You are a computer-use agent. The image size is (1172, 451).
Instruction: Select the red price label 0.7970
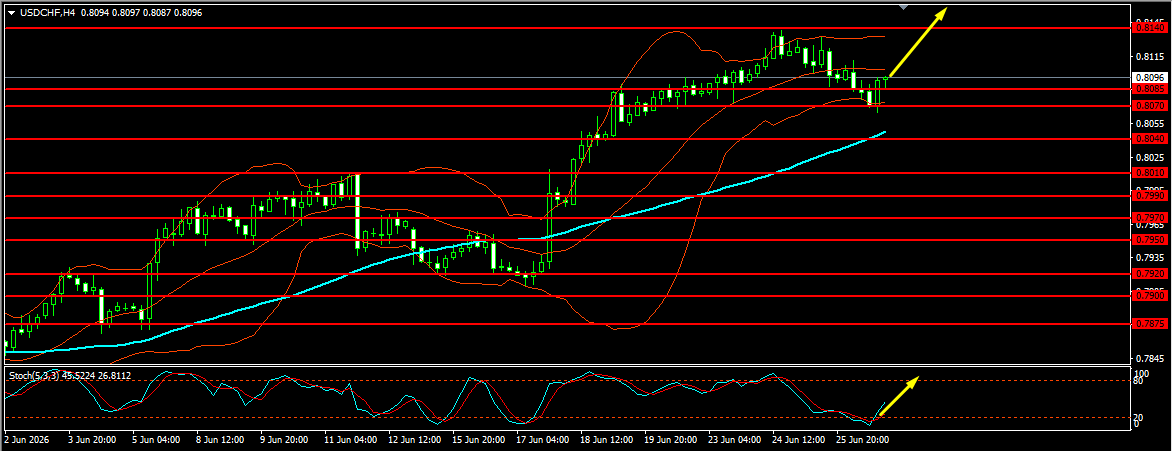pyautogui.click(x=1149, y=218)
